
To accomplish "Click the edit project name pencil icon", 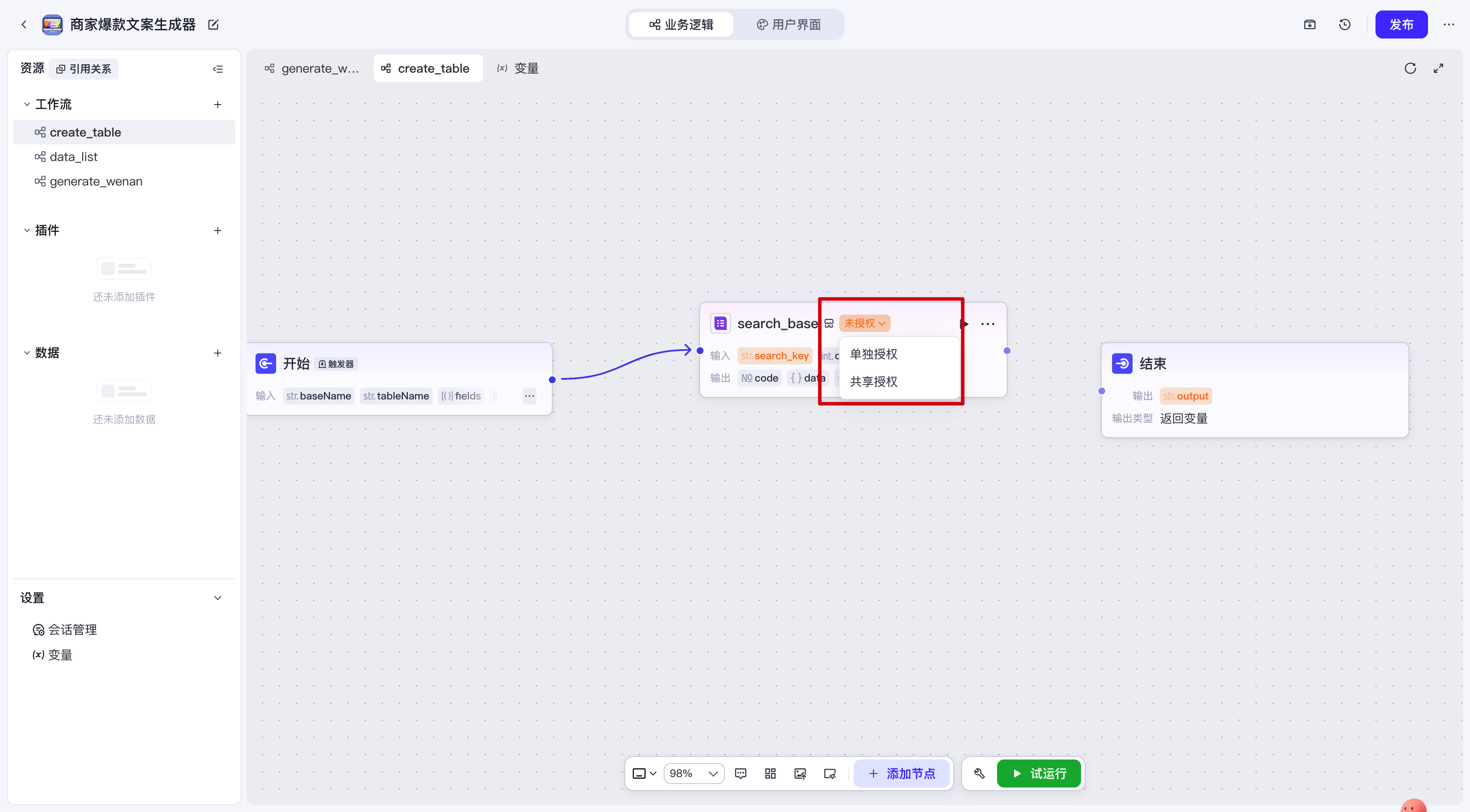I will pyautogui.click(x=213, y=24).
